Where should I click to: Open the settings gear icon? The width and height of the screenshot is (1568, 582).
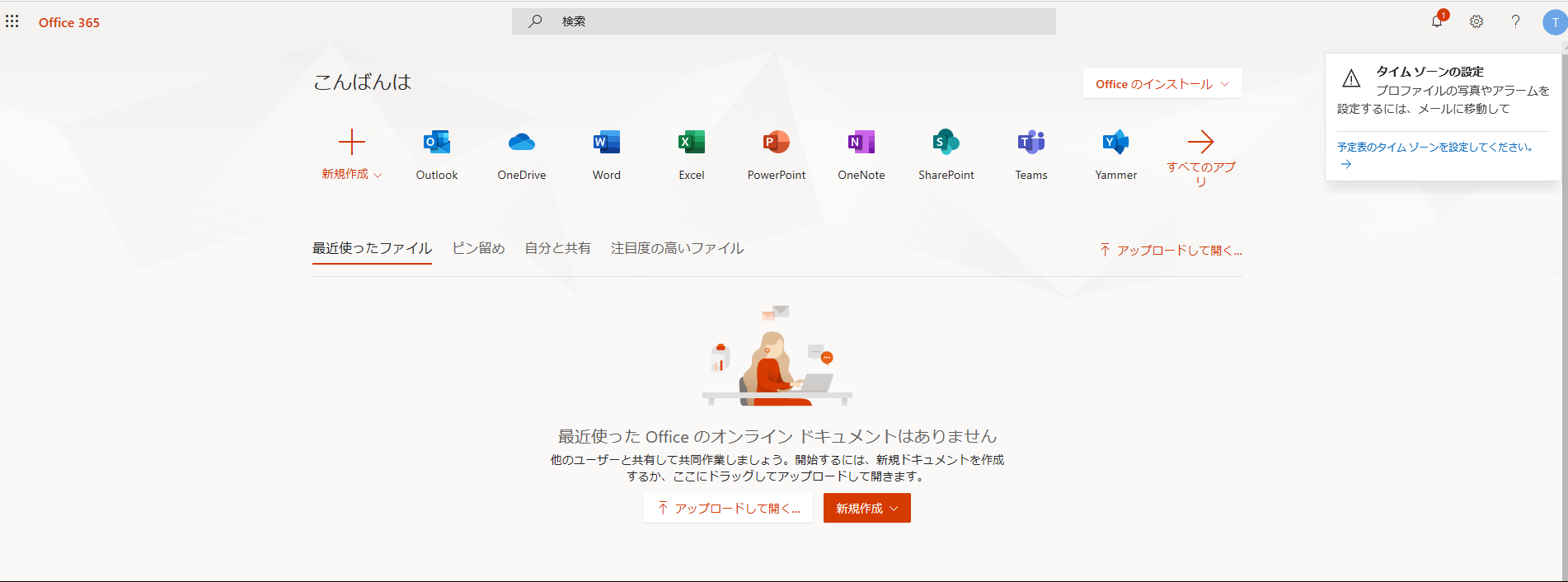click(1476, 21)
